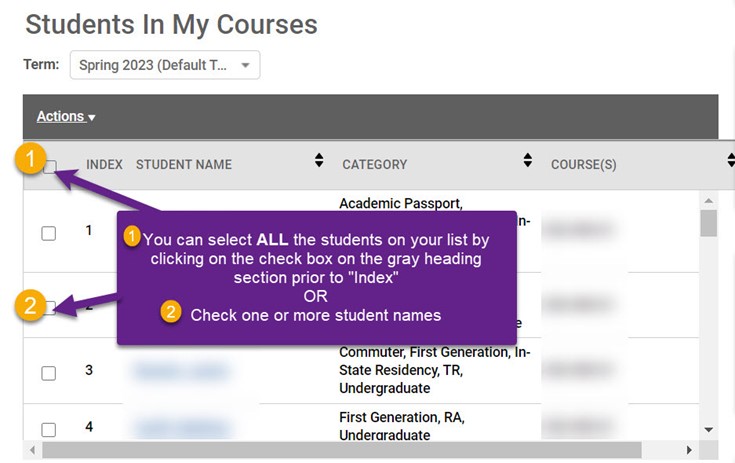
Task: Sort by the Student Name column arrows
Action: pos(319,160)
